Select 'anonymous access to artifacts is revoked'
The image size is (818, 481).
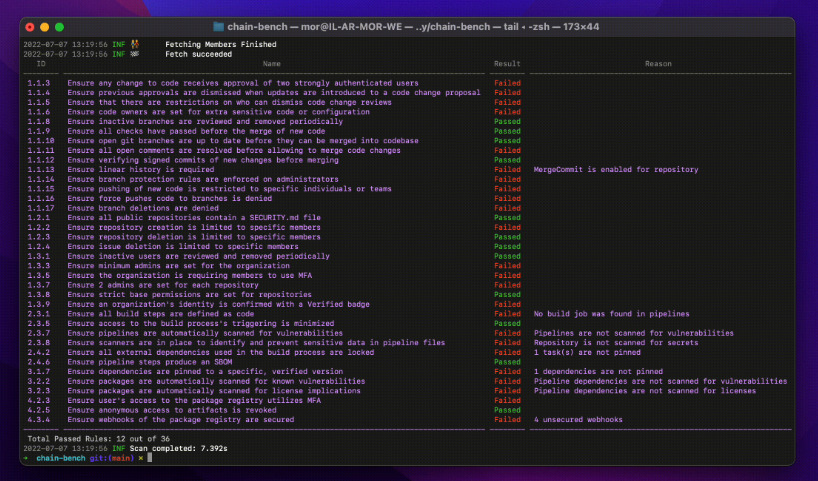(x=187, y=410)
